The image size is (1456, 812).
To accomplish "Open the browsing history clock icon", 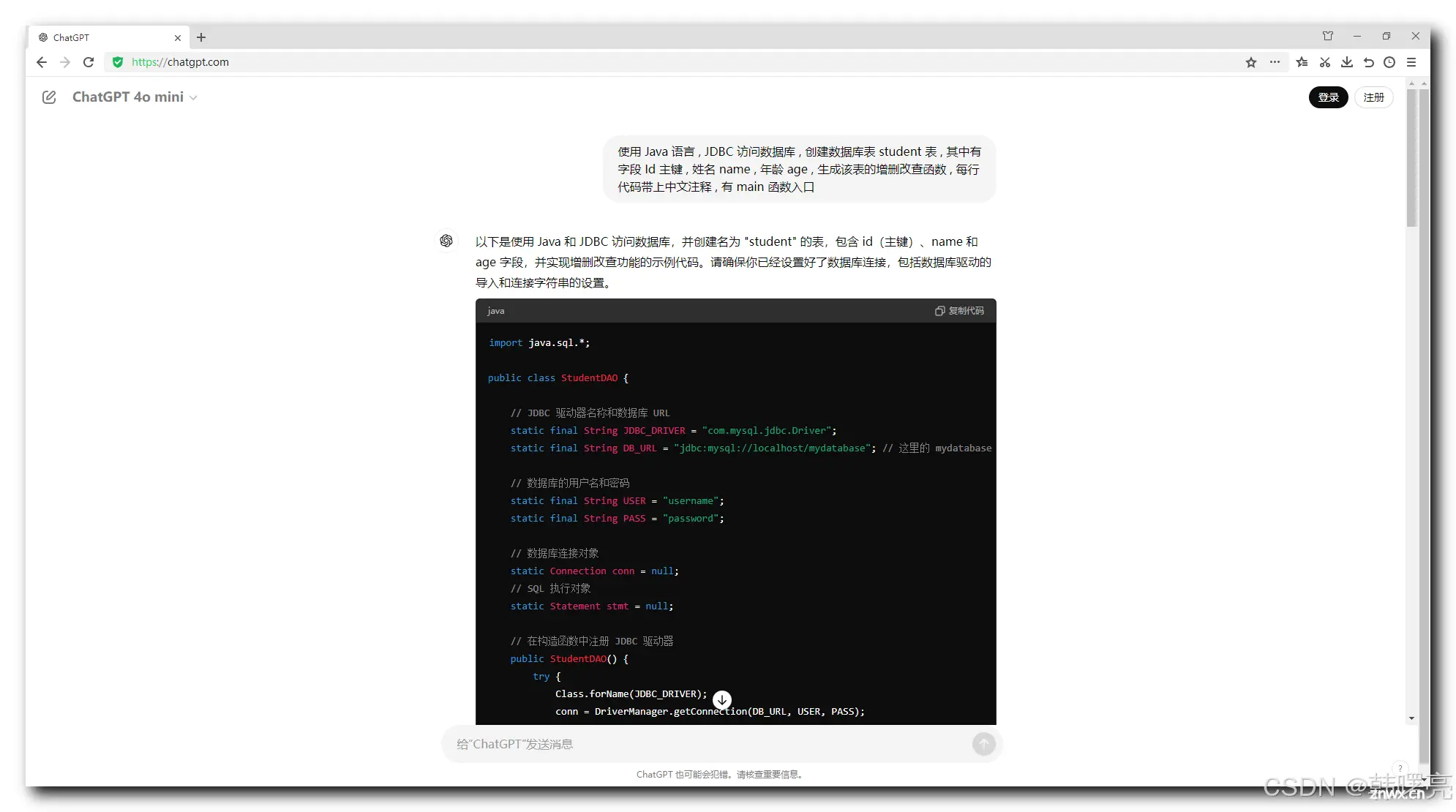I will tap(1389, 62).
